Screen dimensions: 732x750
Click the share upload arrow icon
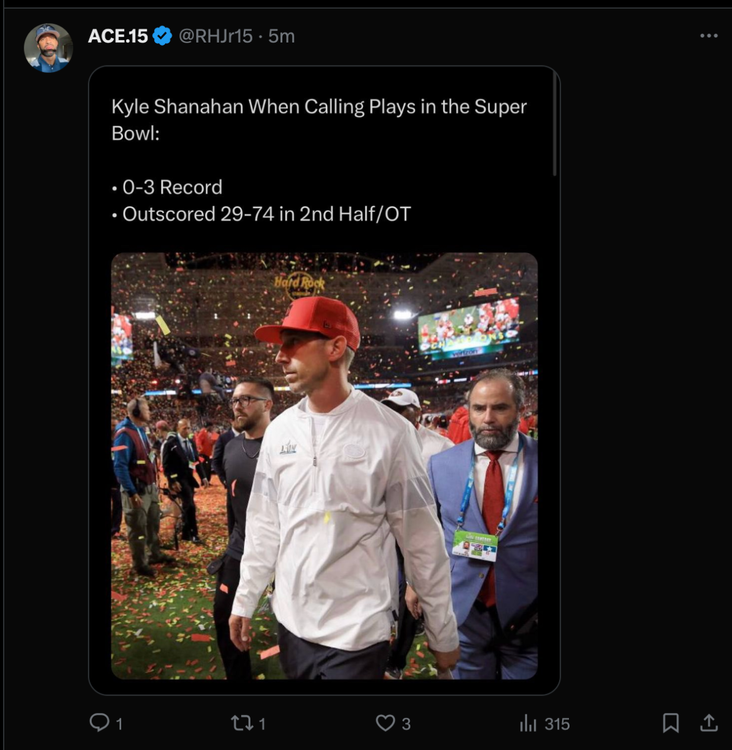coord(708,723)
